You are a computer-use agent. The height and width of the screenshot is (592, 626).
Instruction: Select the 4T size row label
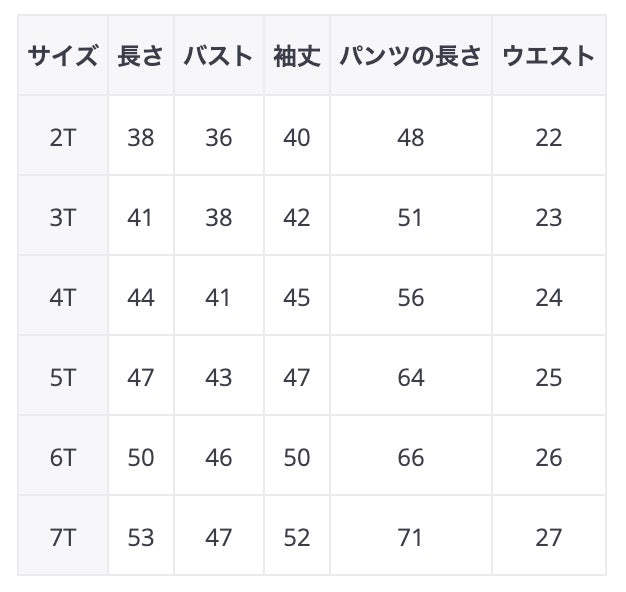(x=63, y=297)
